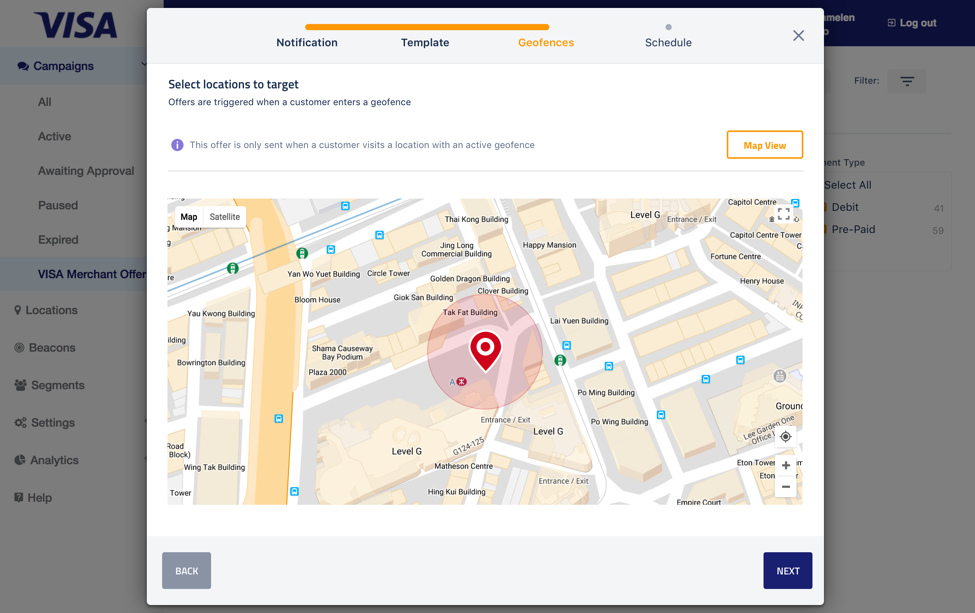Click the Beacons icon in sidebar
This screenshot has width=975, height=613.
[x=19, y=348]
